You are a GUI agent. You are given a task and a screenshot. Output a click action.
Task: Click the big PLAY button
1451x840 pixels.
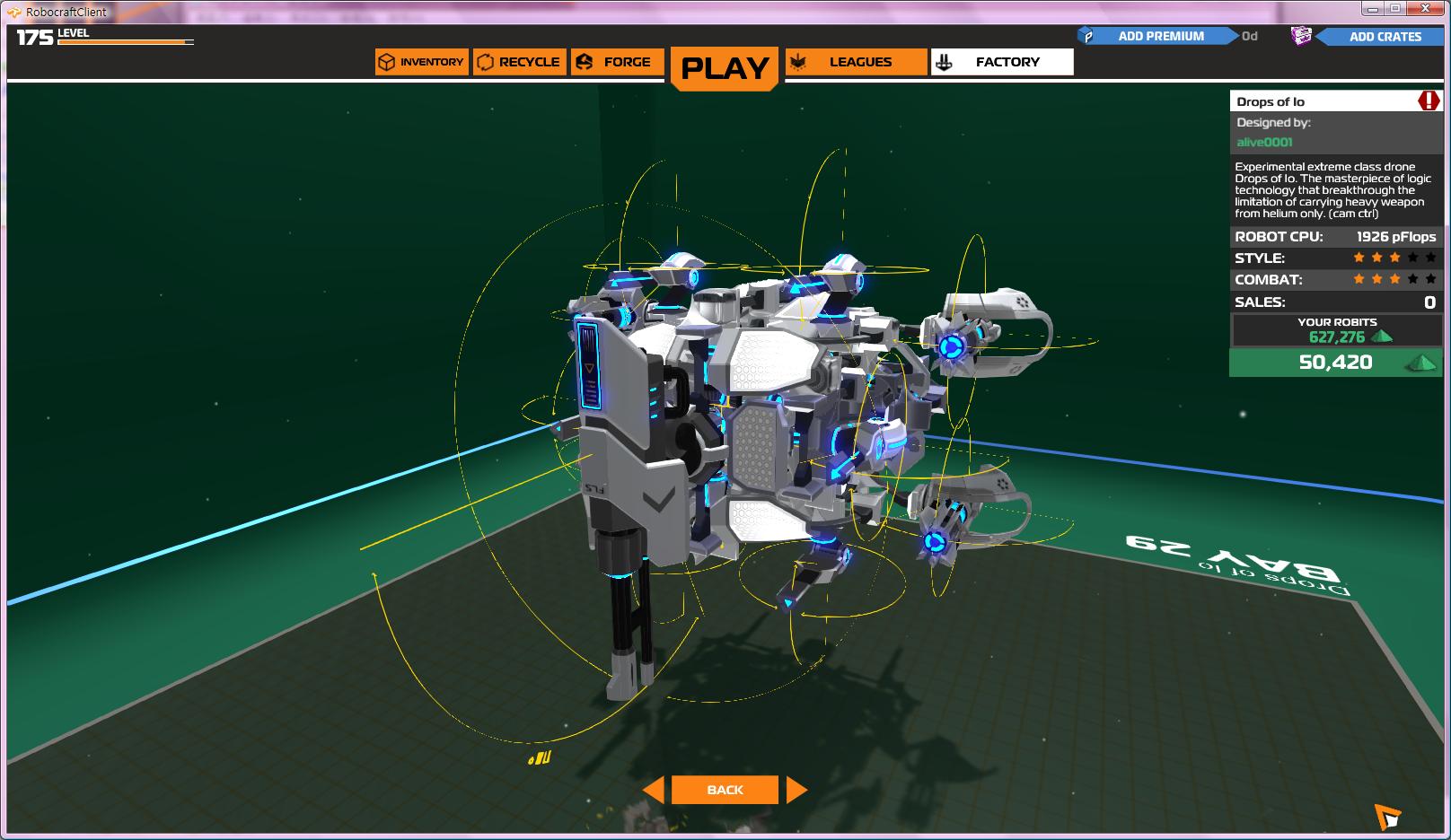pos(725,68)
